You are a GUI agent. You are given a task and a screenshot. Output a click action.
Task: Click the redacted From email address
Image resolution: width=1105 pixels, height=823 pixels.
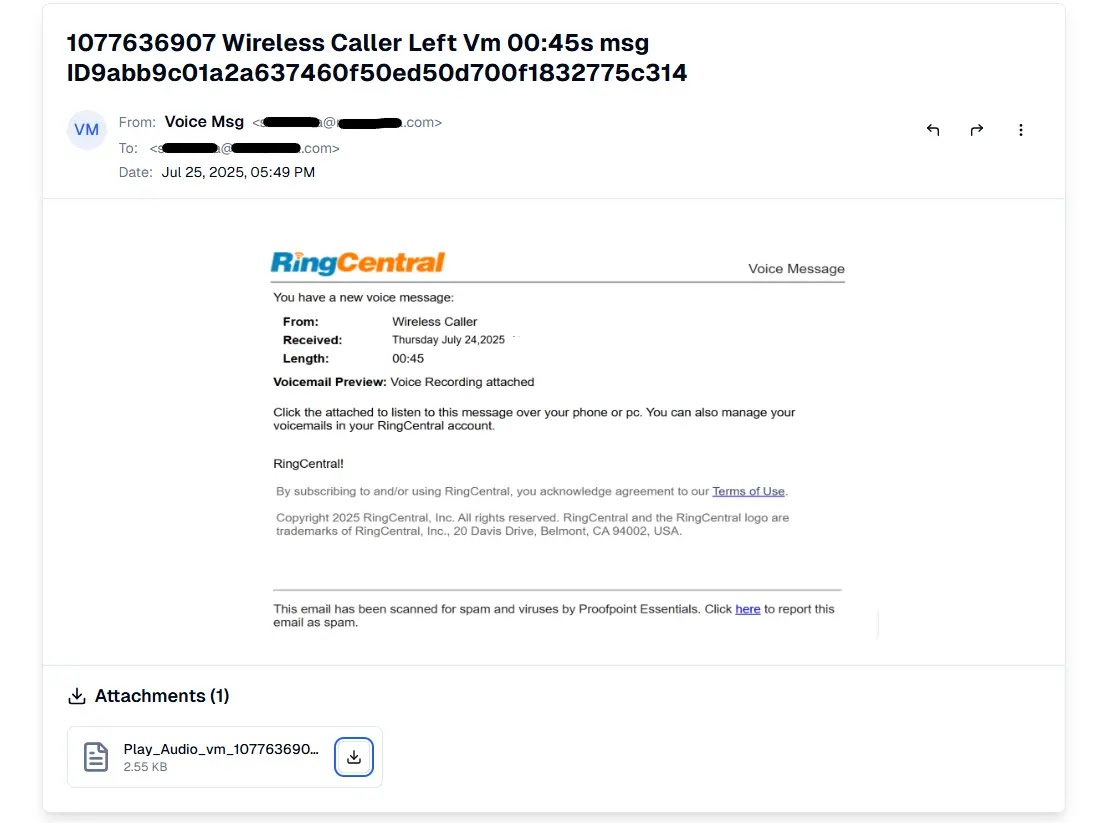[346, 123]
